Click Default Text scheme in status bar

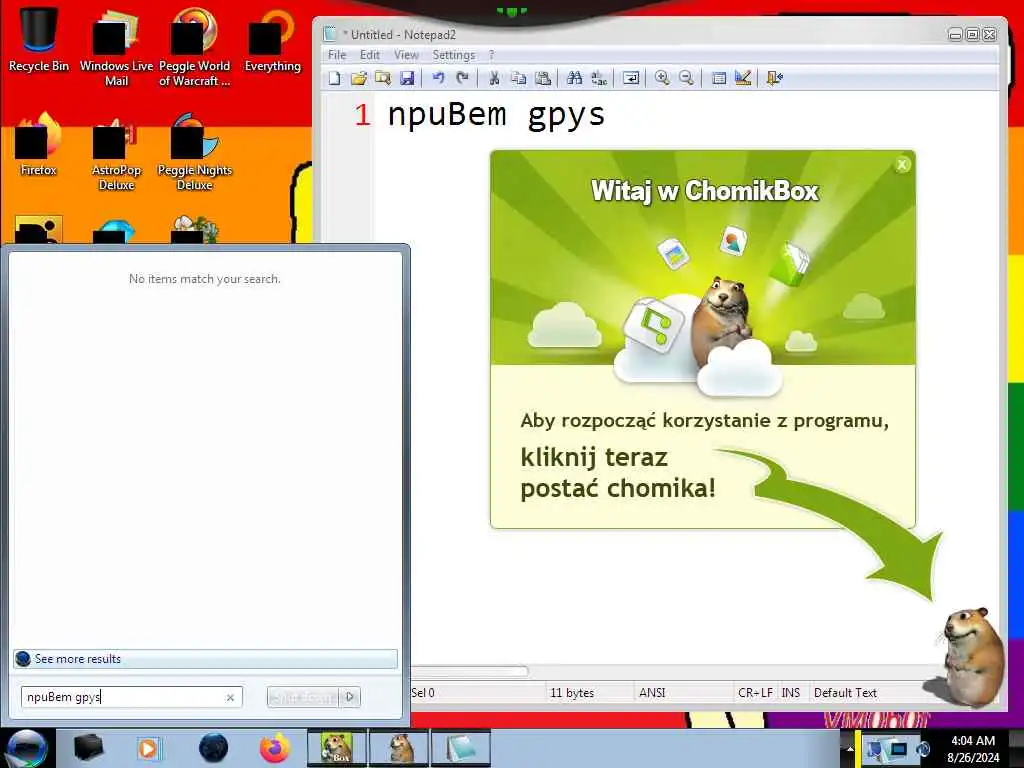pyautogui.click(x=845, y=693)
